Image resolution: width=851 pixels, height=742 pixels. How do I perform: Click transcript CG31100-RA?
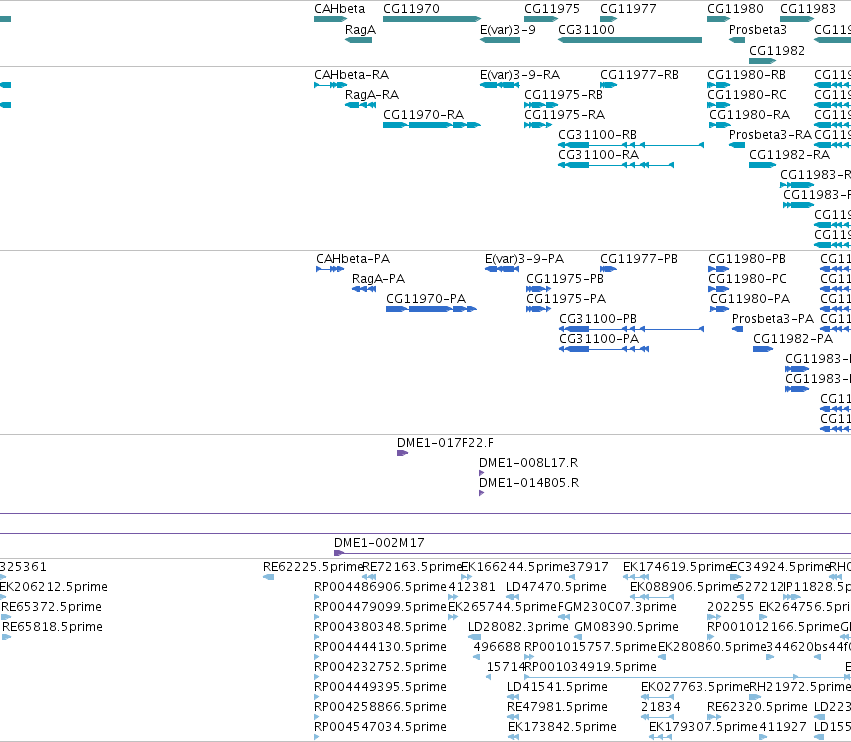coord(616,165)
